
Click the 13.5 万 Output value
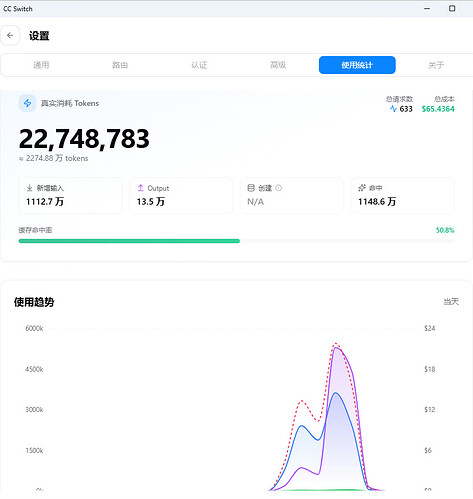coord(151,202)
